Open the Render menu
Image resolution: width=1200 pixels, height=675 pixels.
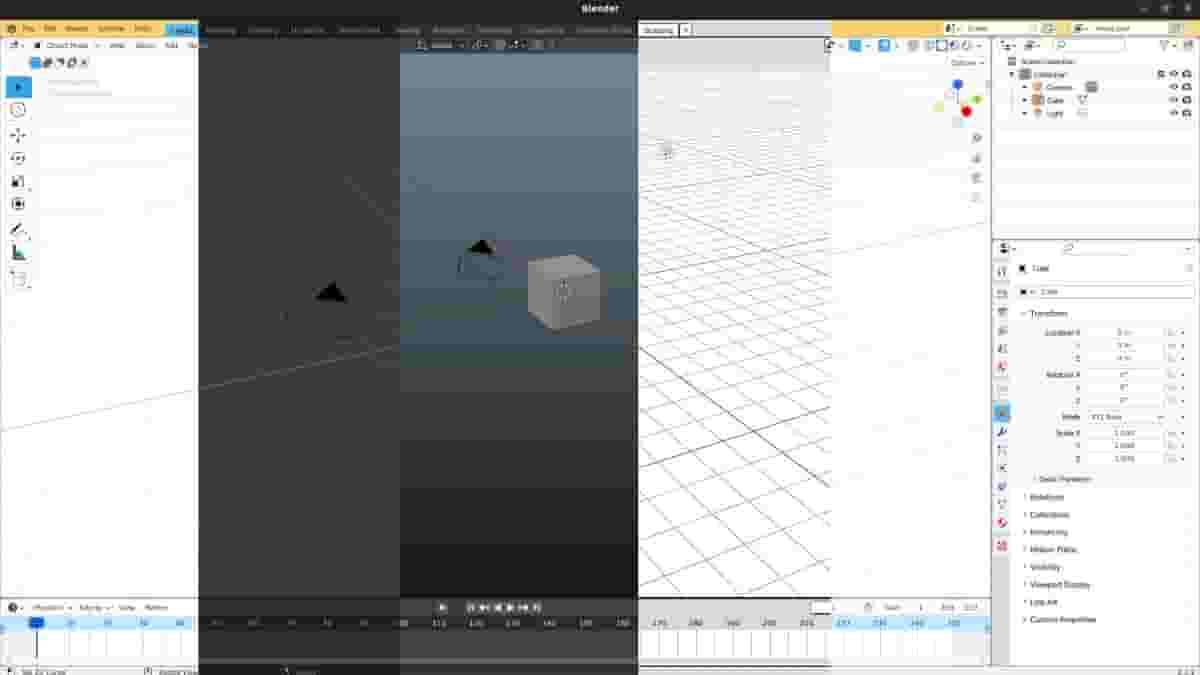77,30
